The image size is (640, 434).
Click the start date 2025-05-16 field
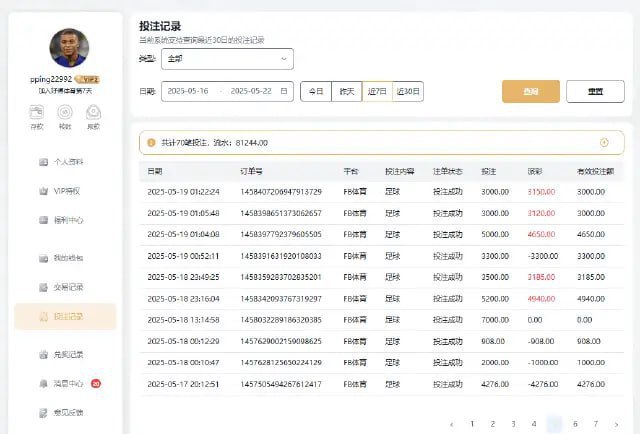click(190, 91)
